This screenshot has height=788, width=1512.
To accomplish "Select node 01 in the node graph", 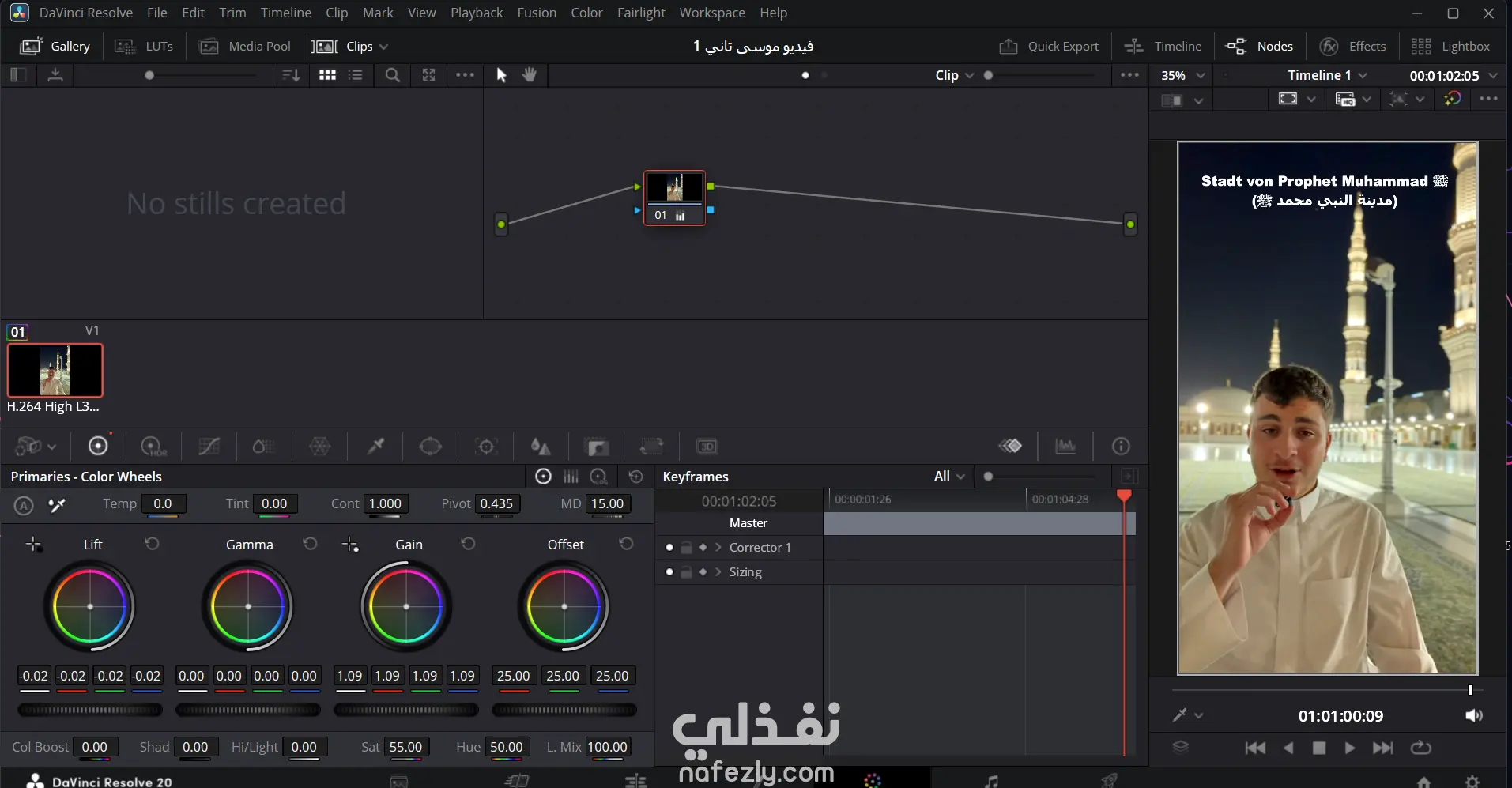I will click(674, 198).
